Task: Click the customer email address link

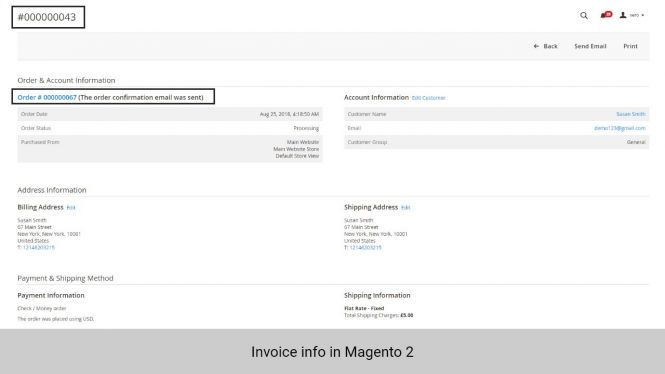Action: (620, 128)
